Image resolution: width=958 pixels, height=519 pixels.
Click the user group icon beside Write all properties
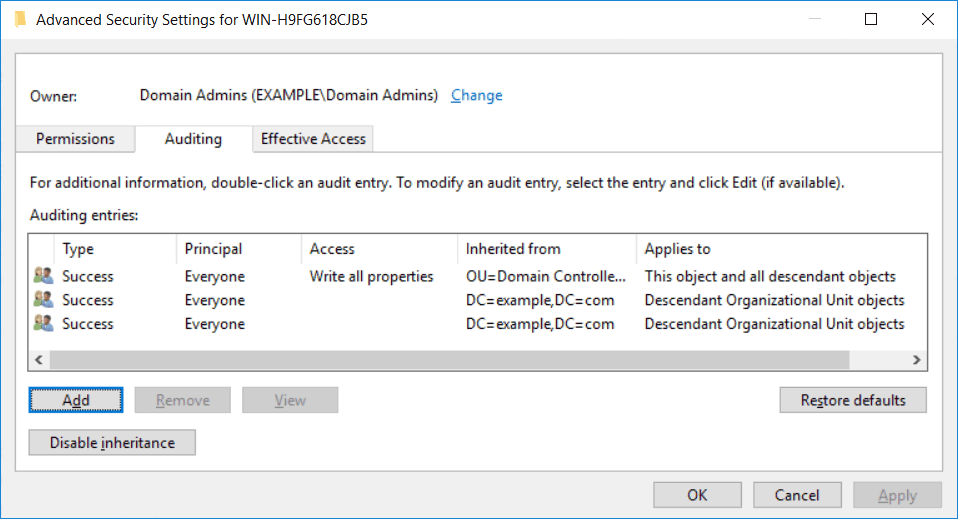[x=43, y=276]
